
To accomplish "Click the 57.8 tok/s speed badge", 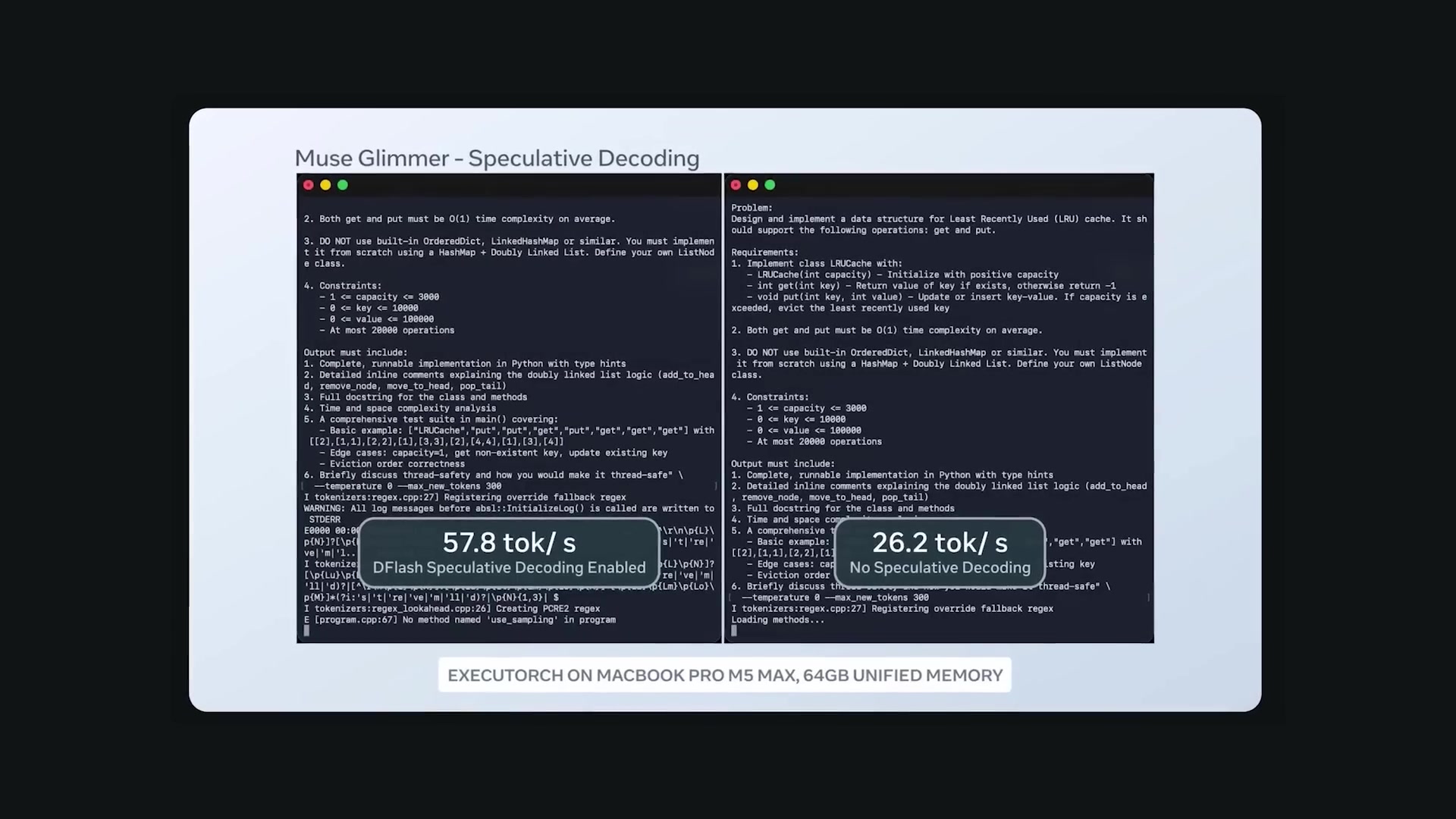I will click(509, 553).
